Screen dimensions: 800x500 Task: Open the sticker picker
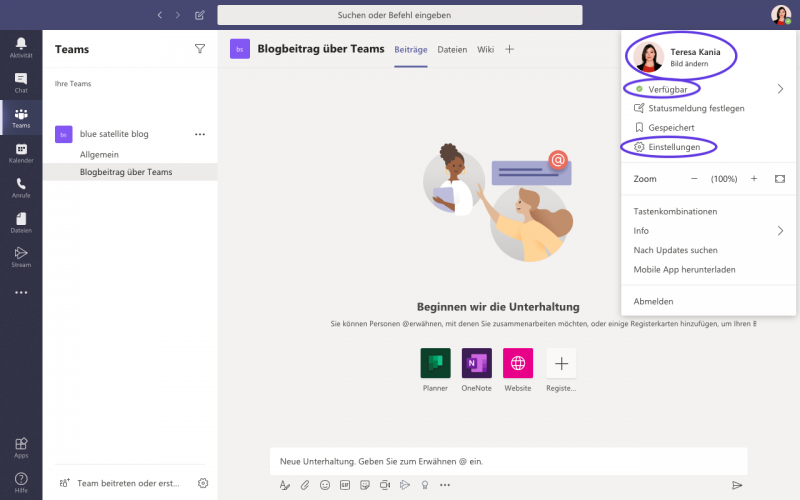coord(365,485)
